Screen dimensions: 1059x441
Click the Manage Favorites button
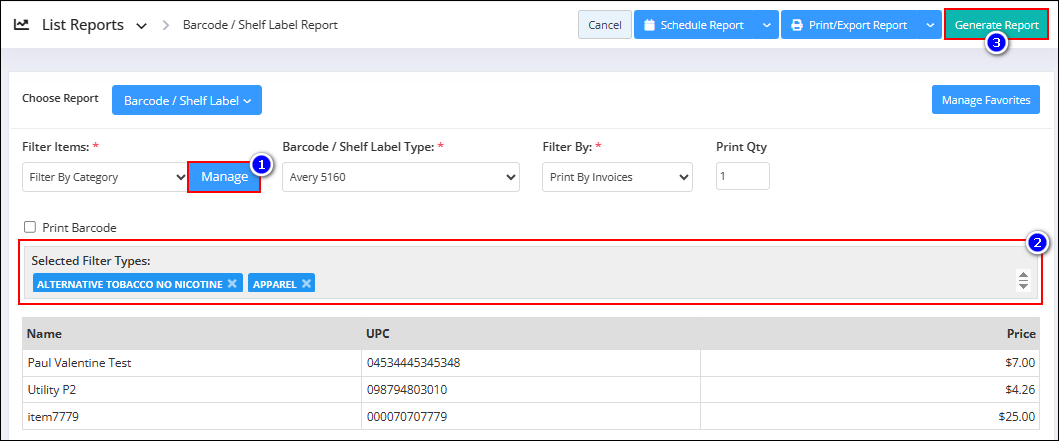(x=986, y=99)
